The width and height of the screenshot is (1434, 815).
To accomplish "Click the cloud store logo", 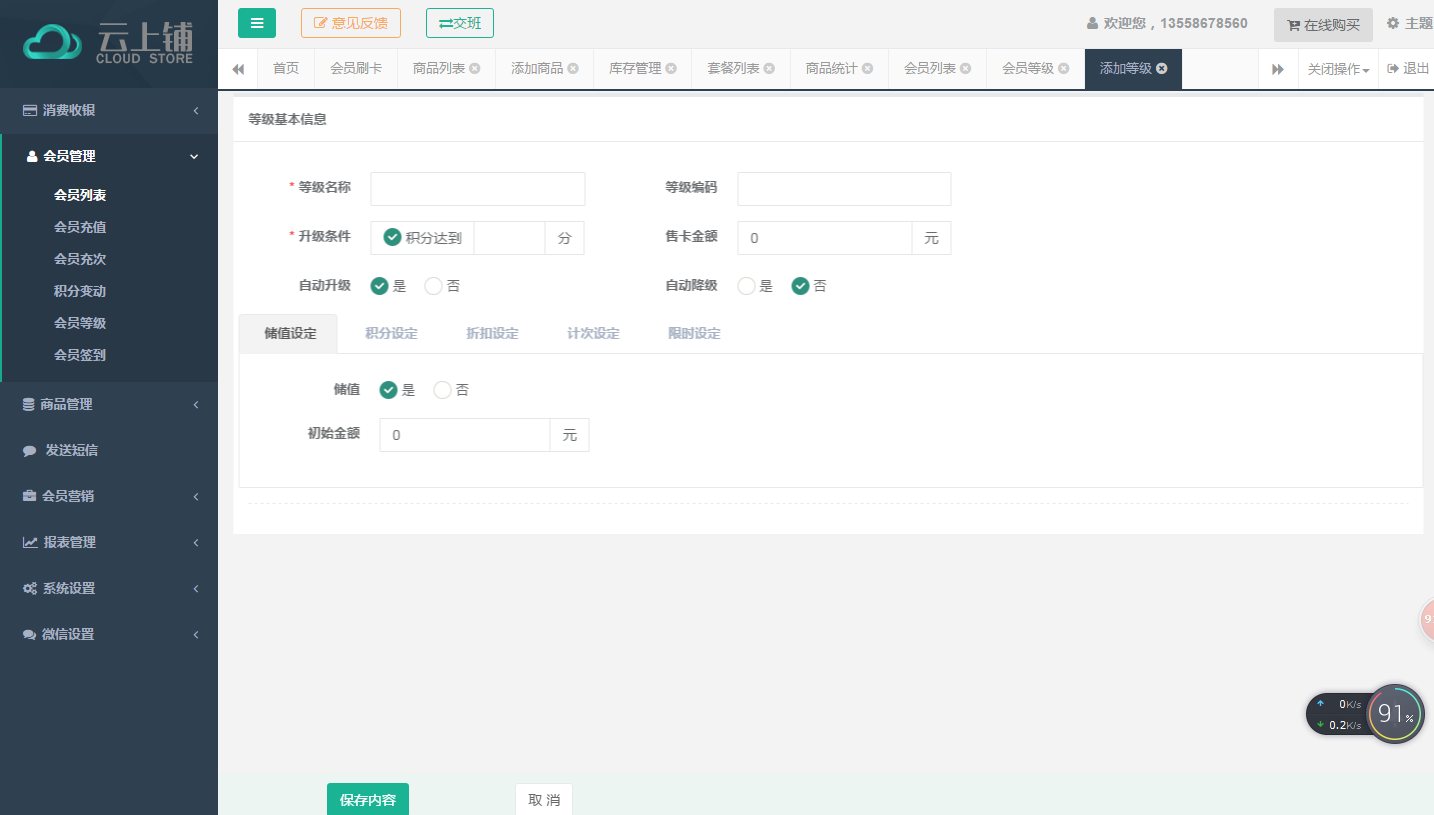I will click(x=108, y=43).
